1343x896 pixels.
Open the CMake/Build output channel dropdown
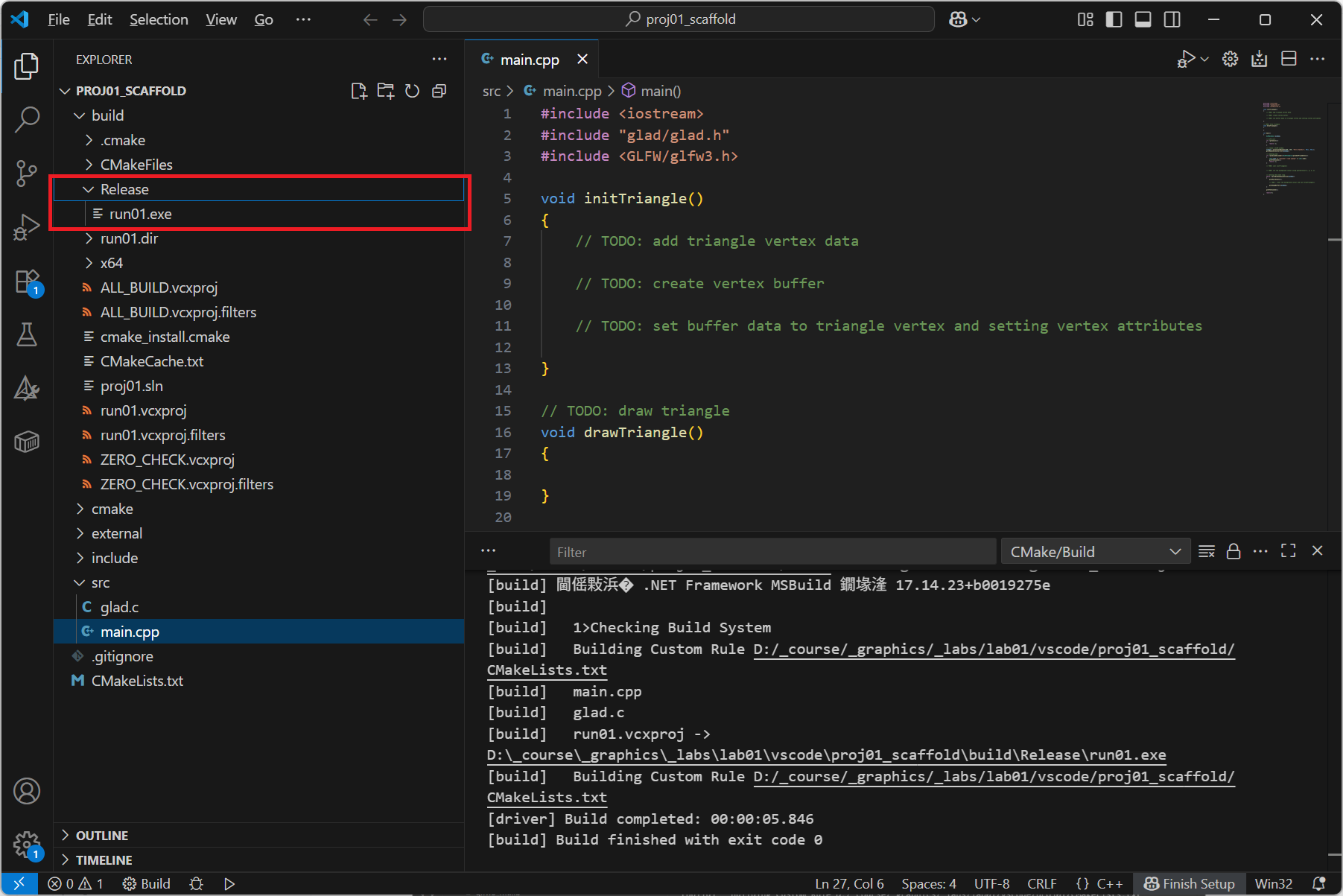(x=1095, y=552)
